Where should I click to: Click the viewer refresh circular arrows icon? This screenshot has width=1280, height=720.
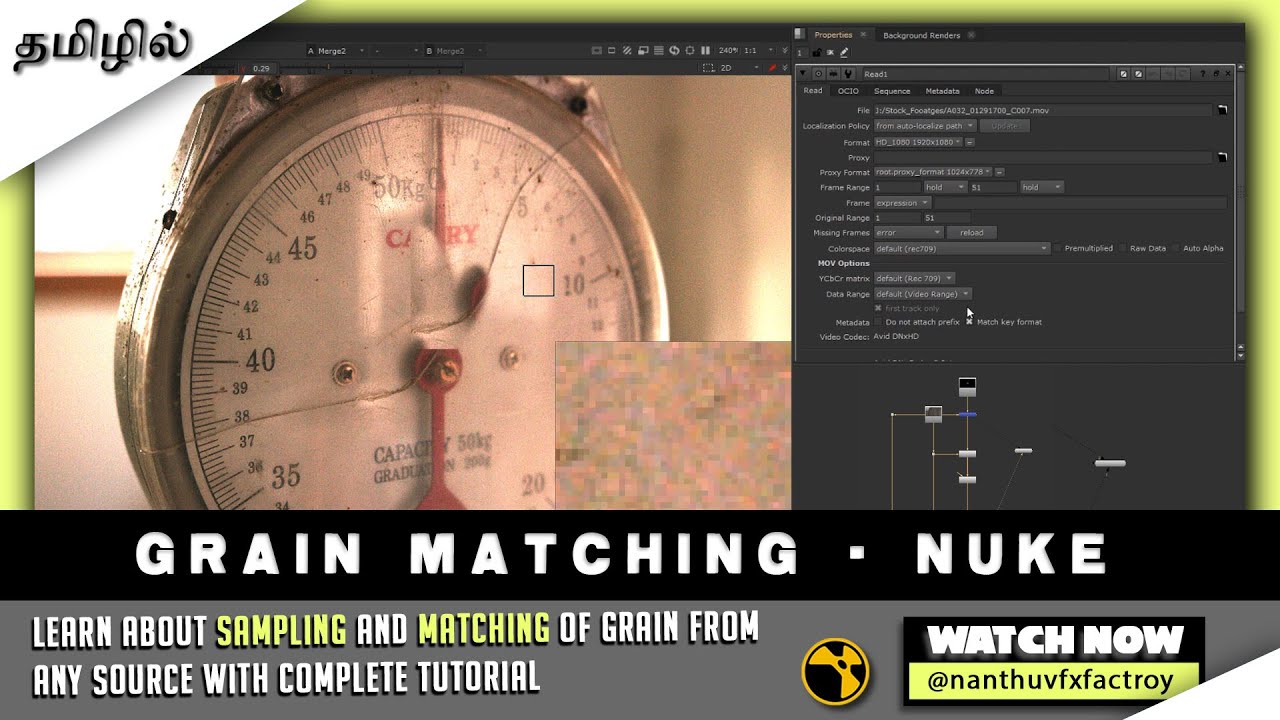[x=674, y=50]
